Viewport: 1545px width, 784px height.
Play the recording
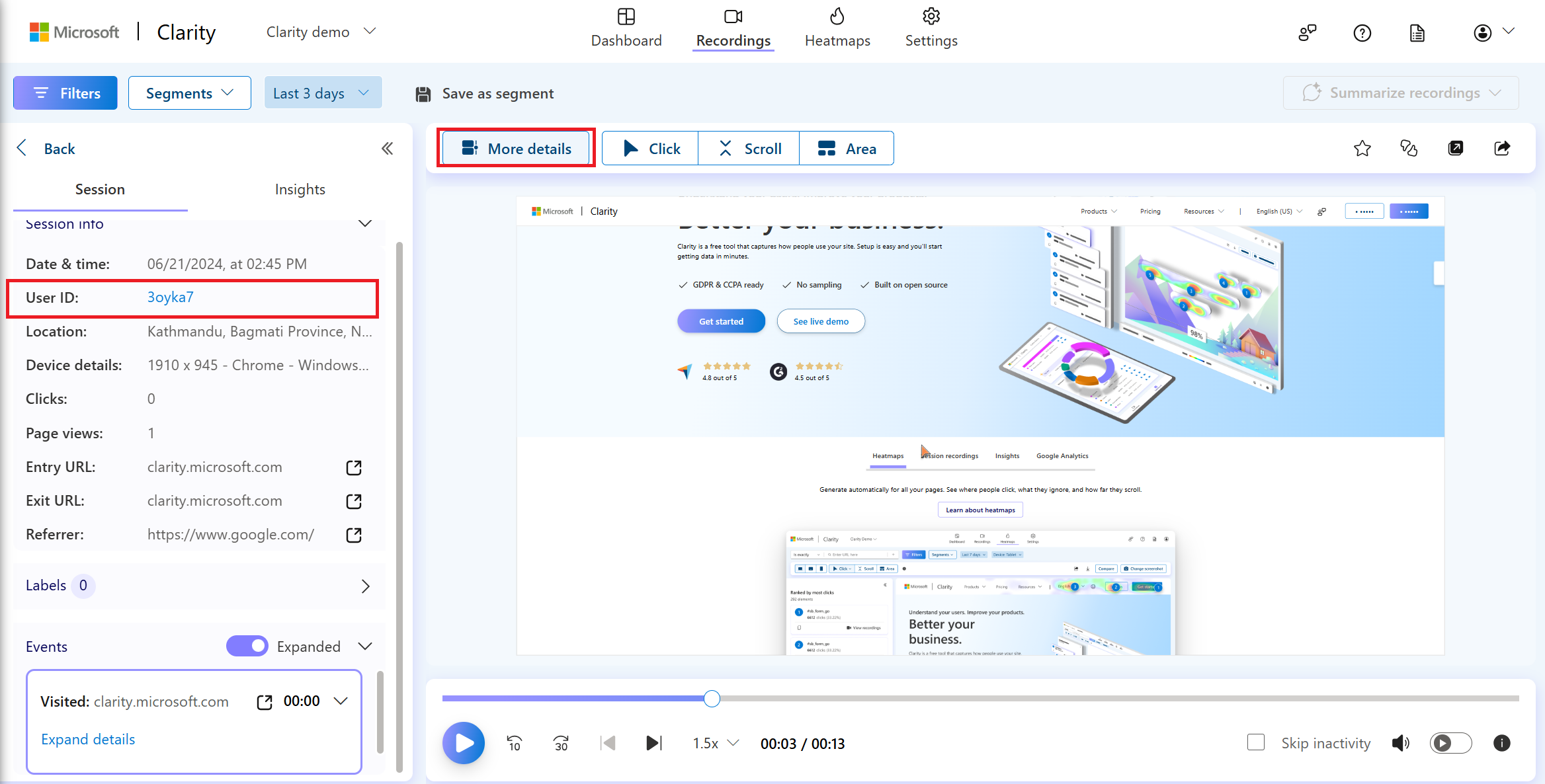coord(463,743)
